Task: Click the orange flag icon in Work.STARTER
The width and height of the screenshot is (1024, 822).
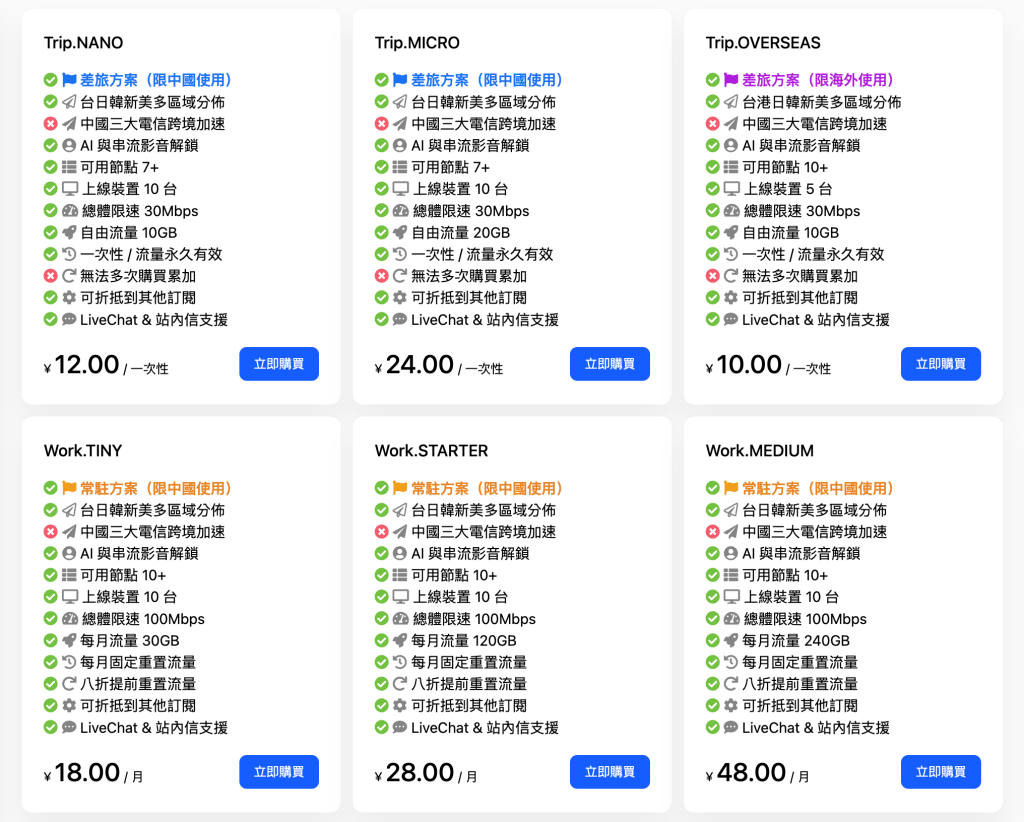Action: [400, 488]
